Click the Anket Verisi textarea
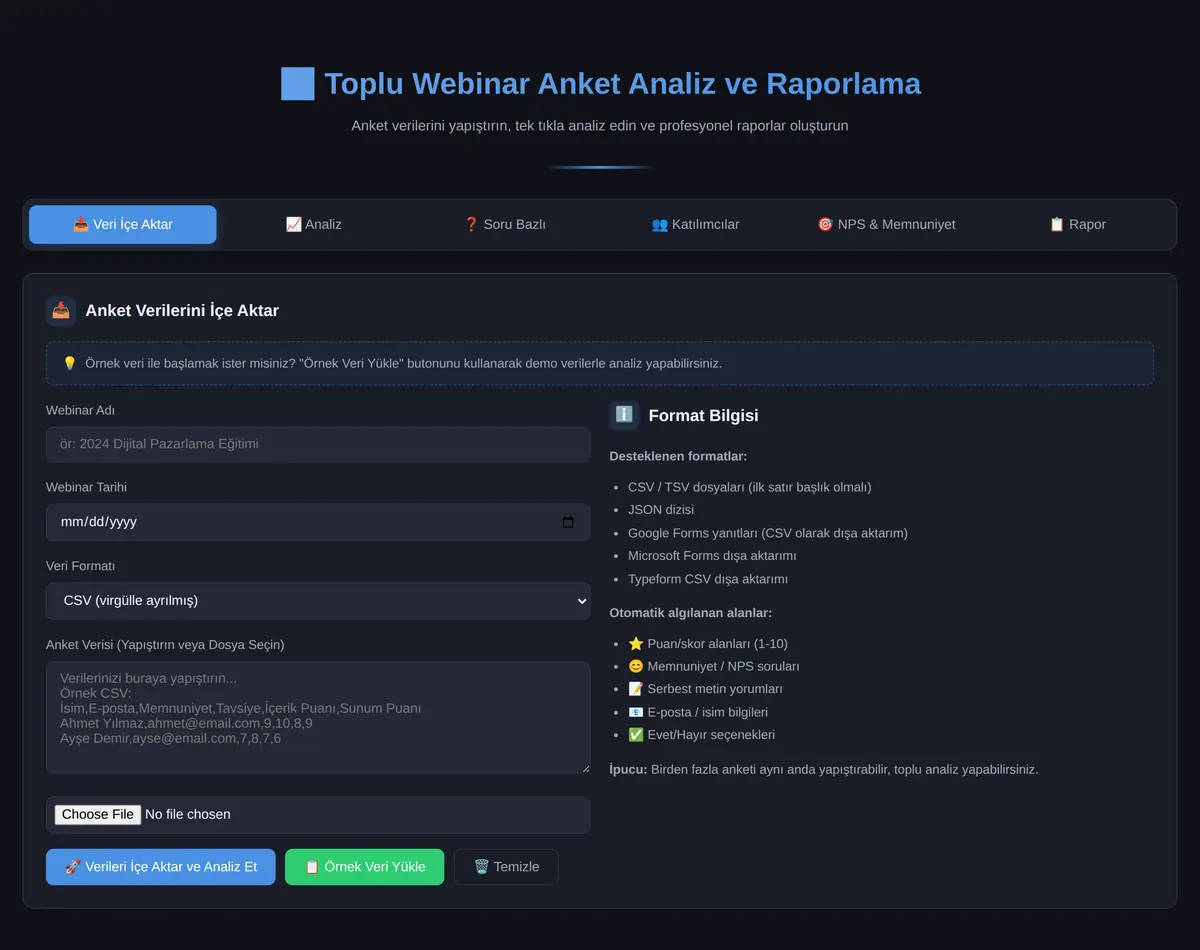 [318, 717]
